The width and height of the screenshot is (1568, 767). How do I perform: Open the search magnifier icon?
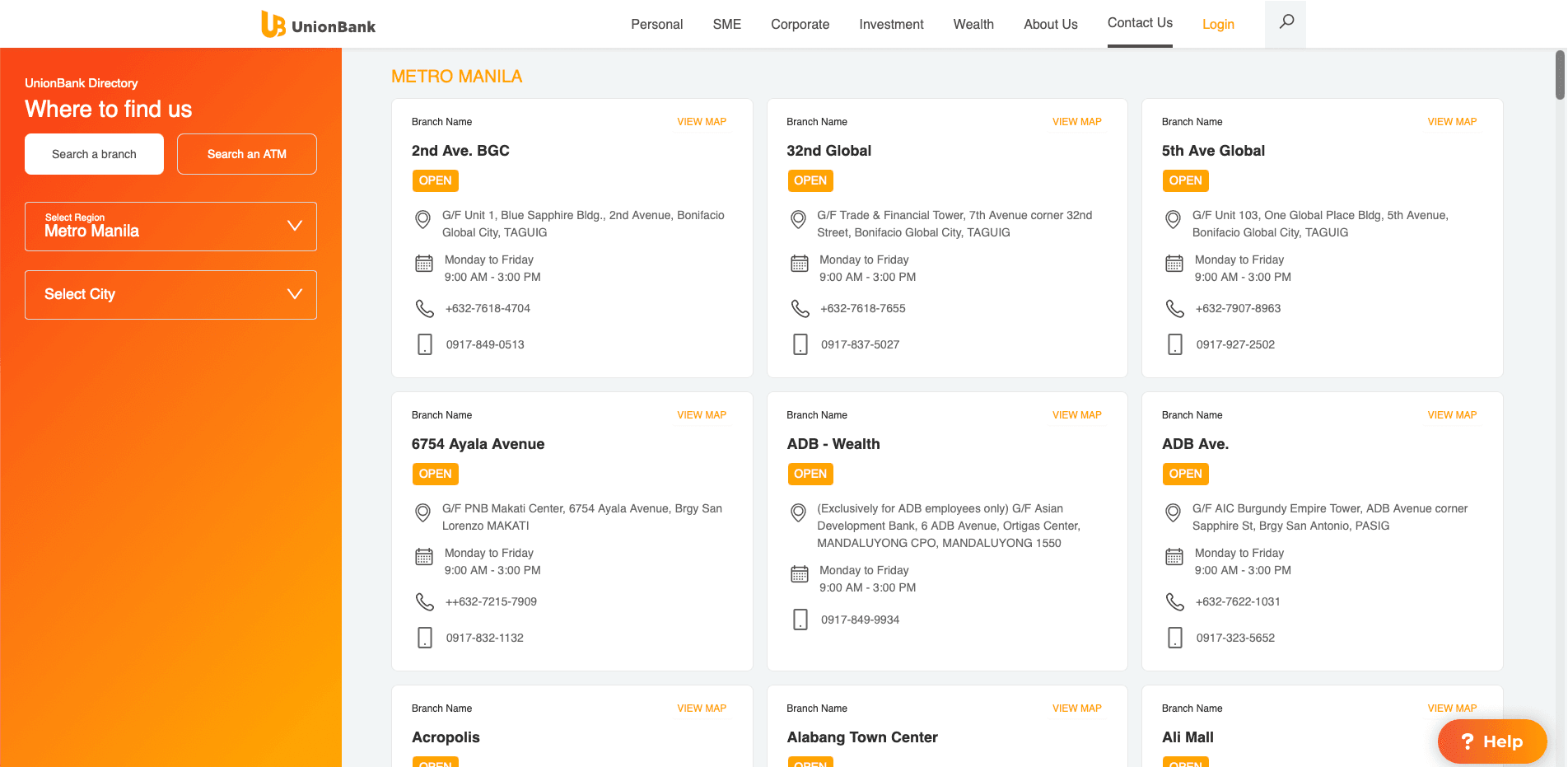(x=1286, y=22)
